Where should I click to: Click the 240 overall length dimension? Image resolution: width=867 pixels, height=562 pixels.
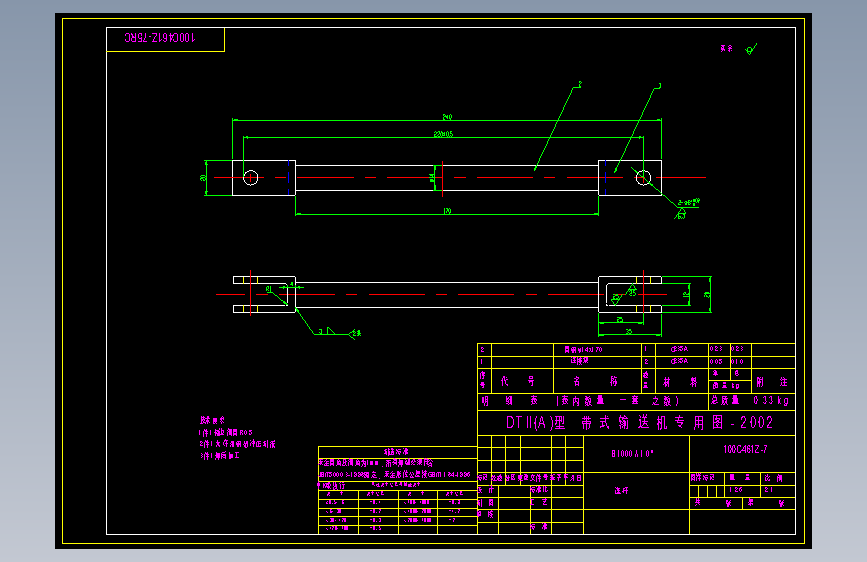447,117
